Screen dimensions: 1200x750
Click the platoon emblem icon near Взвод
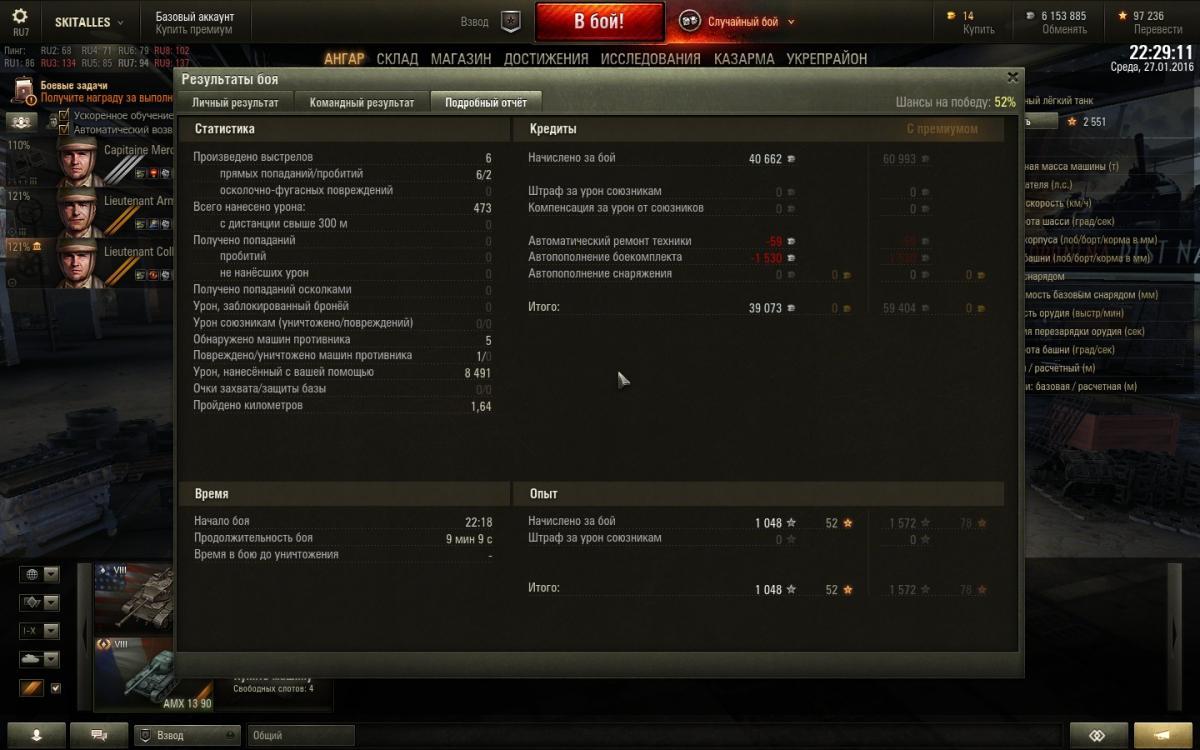click(x=511, y=21)
